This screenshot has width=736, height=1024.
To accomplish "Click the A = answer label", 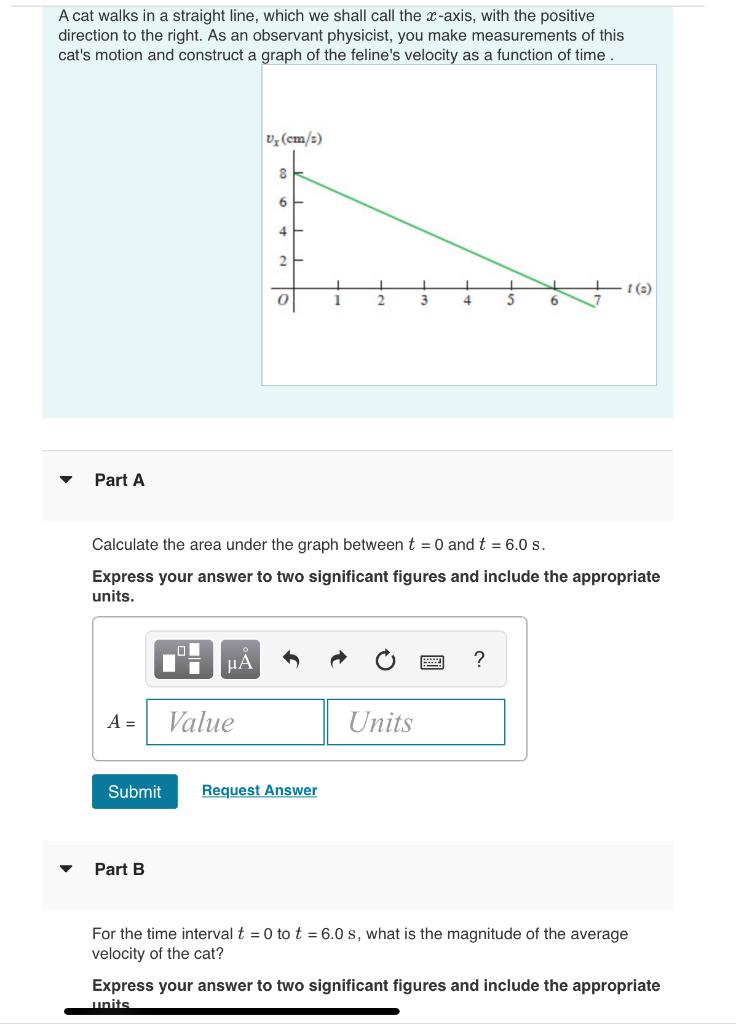I will pos(119,722).
